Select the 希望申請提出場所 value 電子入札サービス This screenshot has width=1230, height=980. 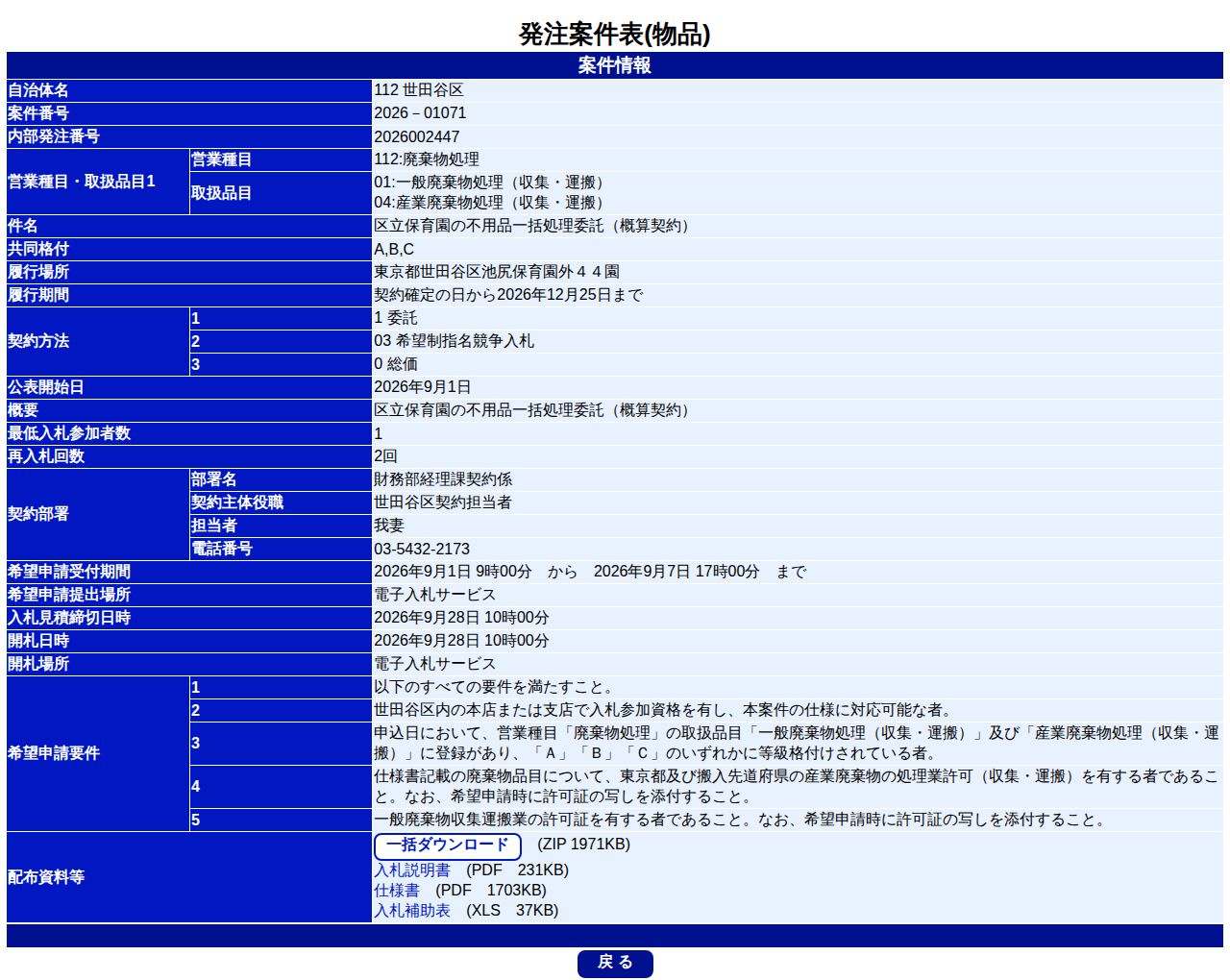(x=435, y=595)
